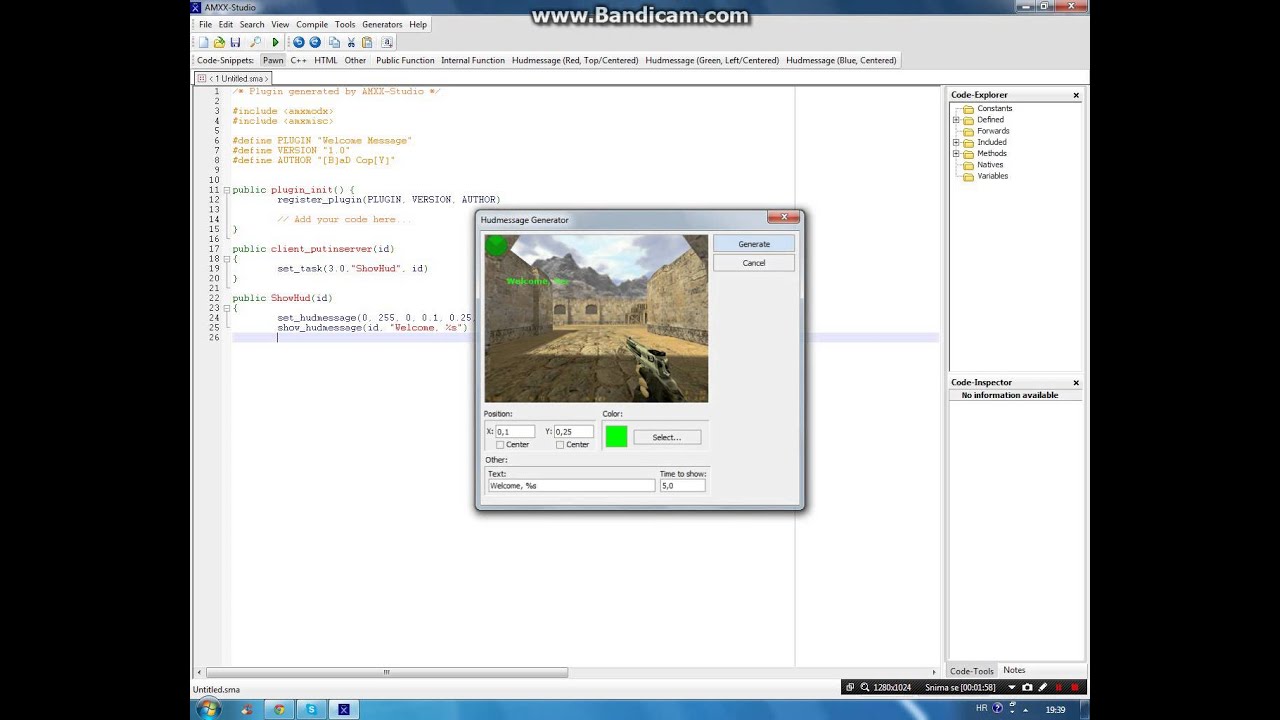Click the green color swatch

(x=616, y=436)
